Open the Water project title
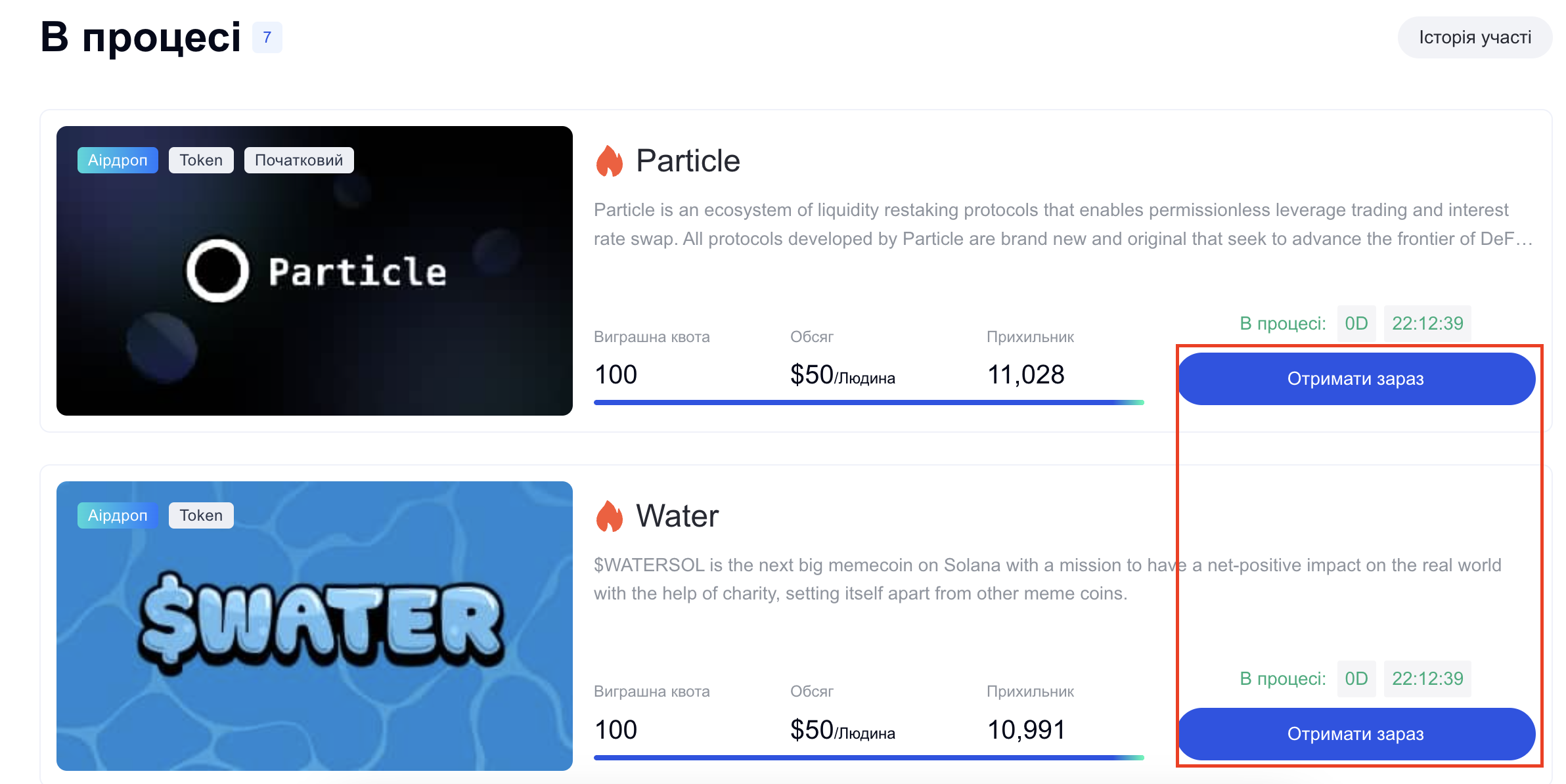1566x784 pixels. tap(677, 516)
